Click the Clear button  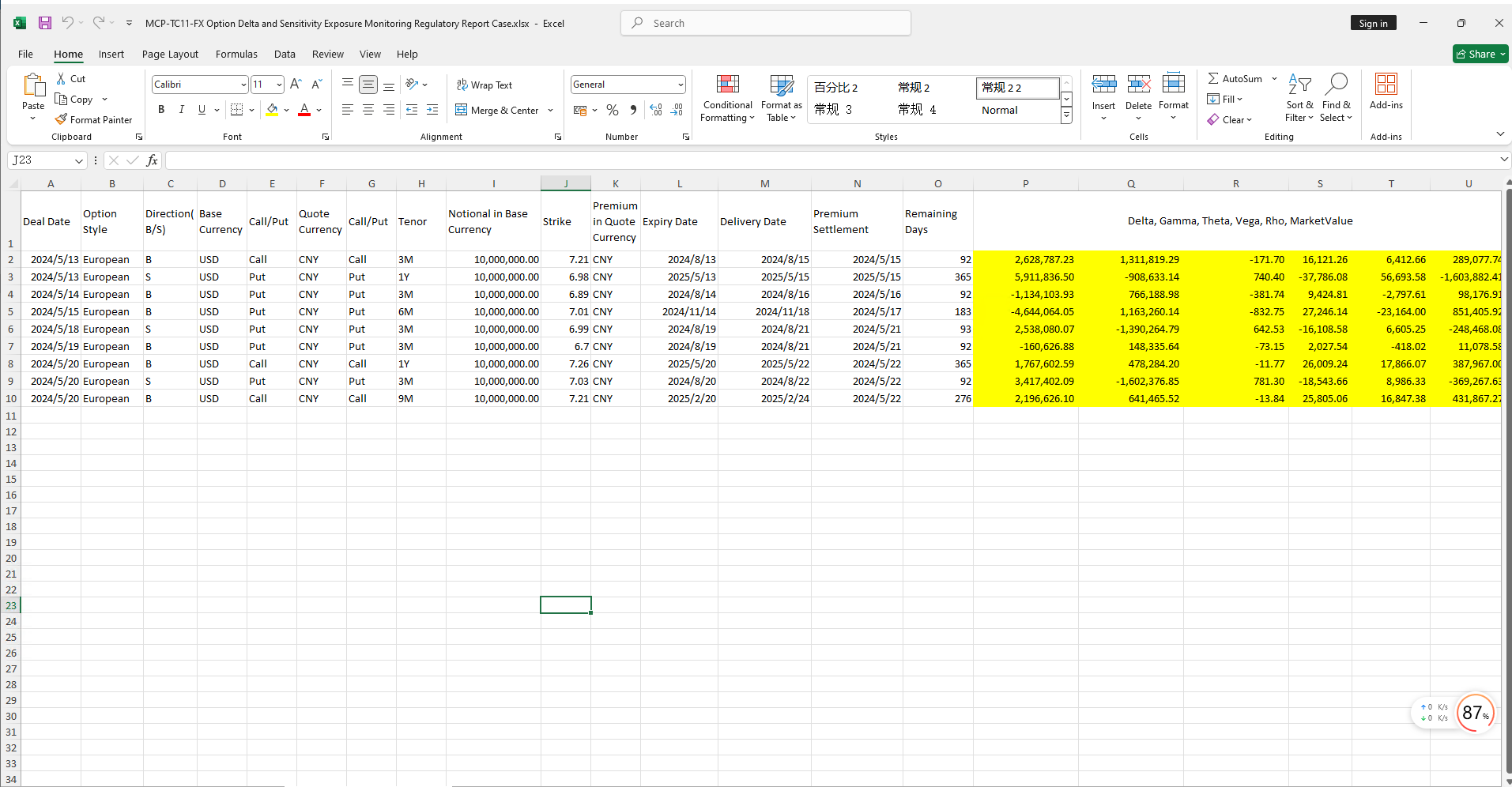[x=1229, y=119]
